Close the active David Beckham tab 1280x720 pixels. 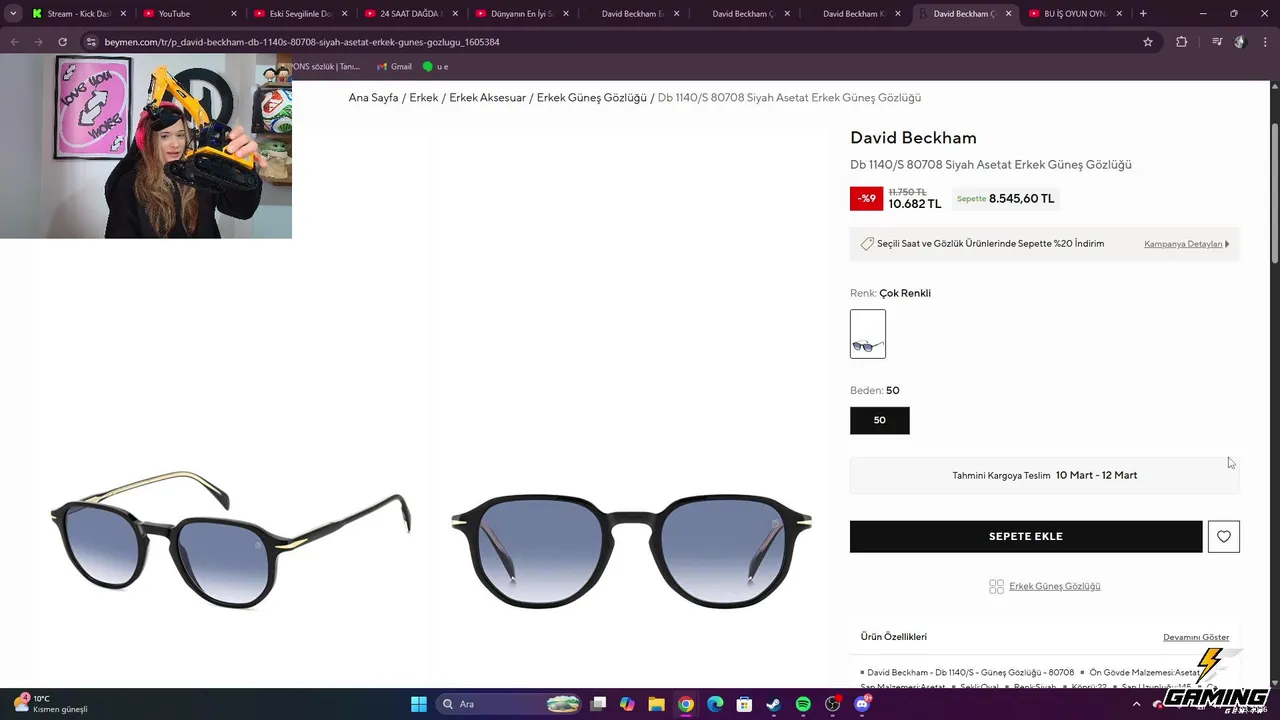click(x=1008, y=14)
